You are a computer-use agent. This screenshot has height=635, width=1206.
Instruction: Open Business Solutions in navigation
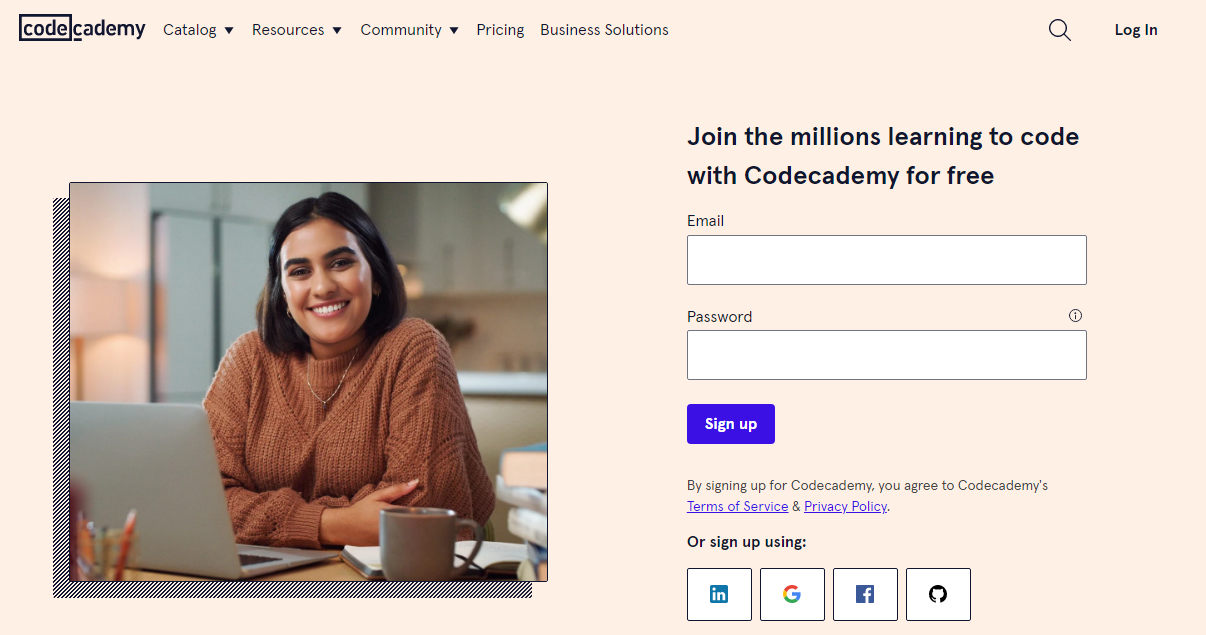604,30
